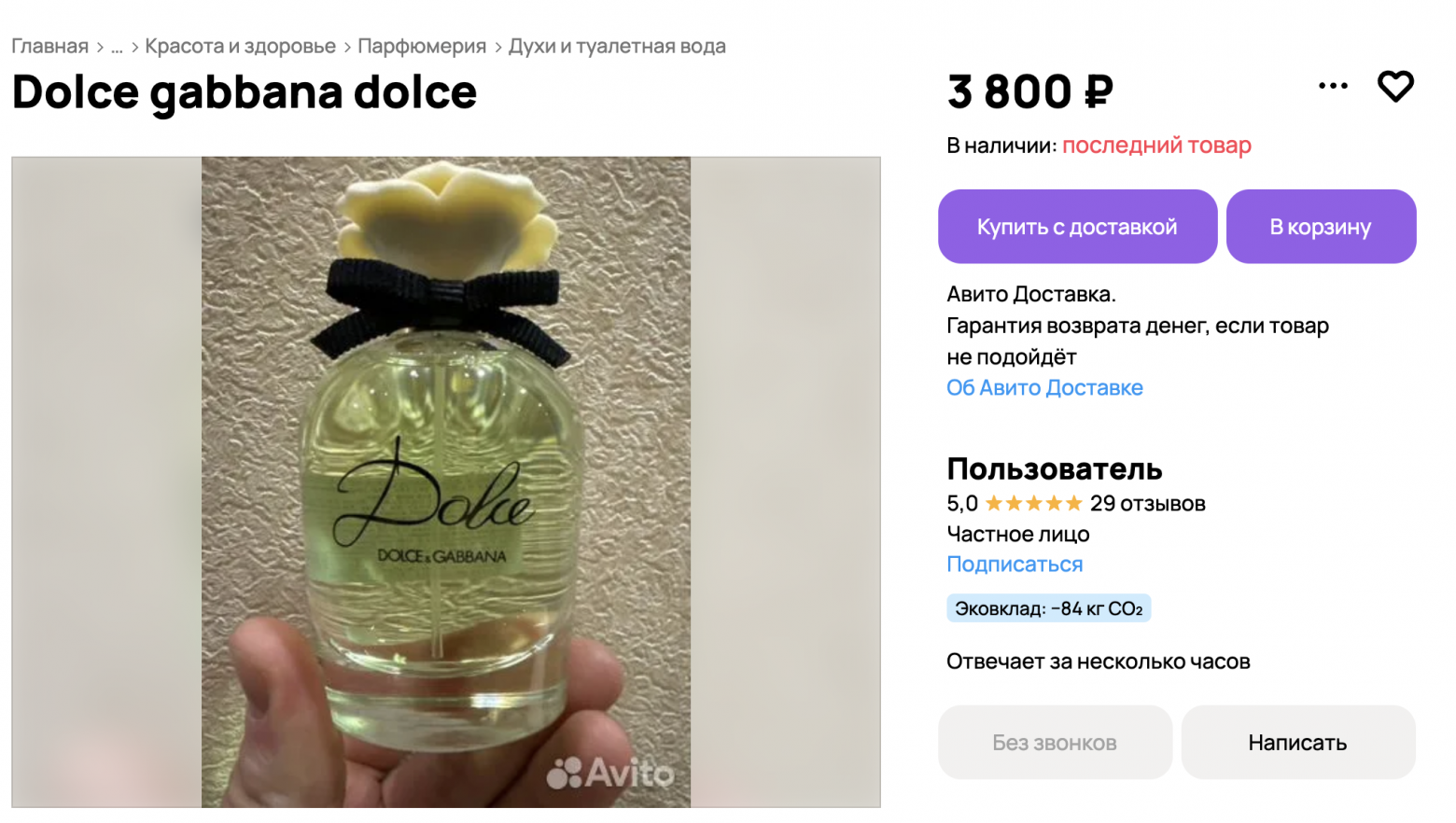Viewport: 1456px width, 823px height.
Task: Open the three-dot more options menu
Action: [x=1333, y=86]
